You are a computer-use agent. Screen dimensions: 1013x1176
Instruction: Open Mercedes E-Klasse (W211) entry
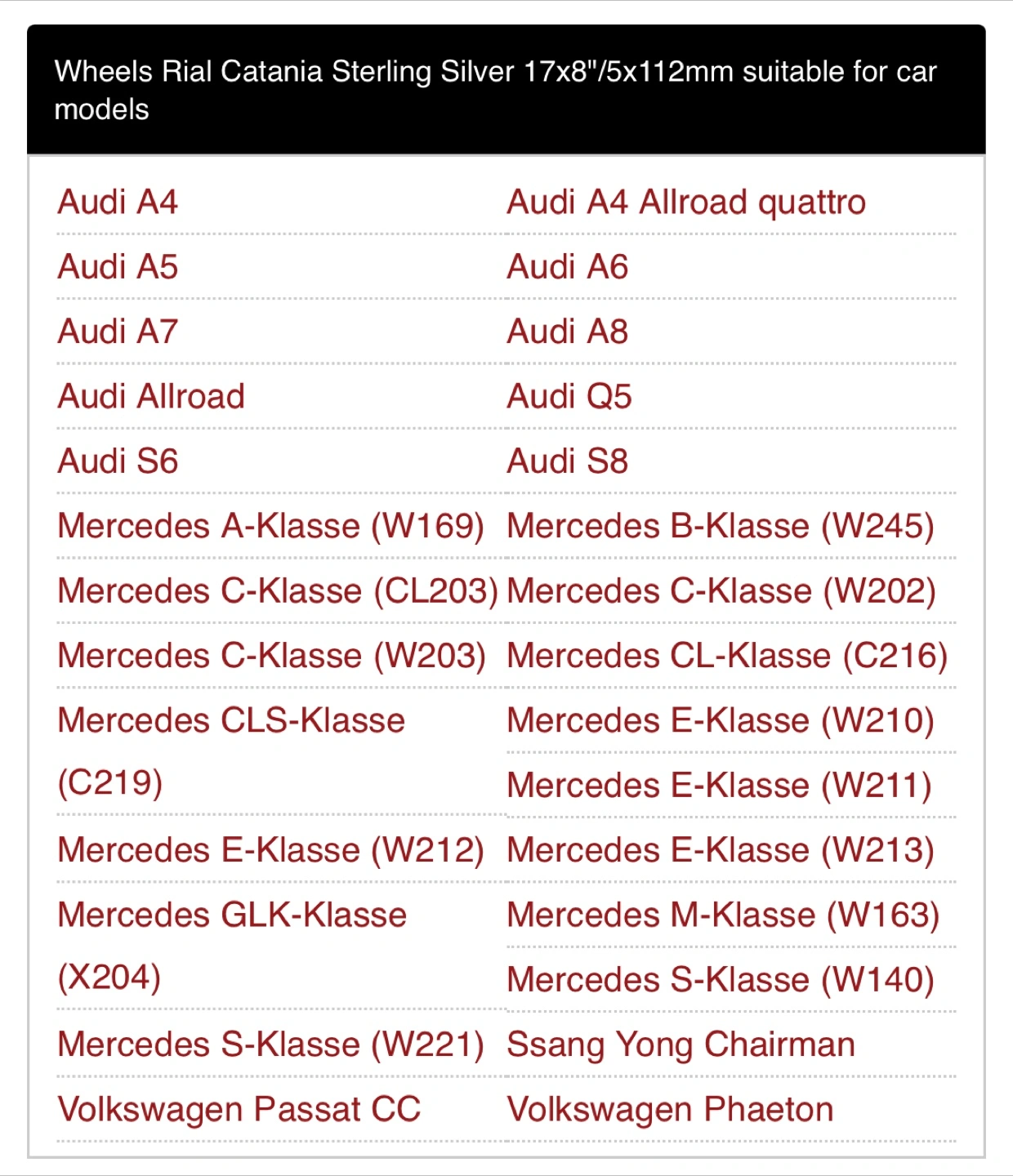pos(719,786)
